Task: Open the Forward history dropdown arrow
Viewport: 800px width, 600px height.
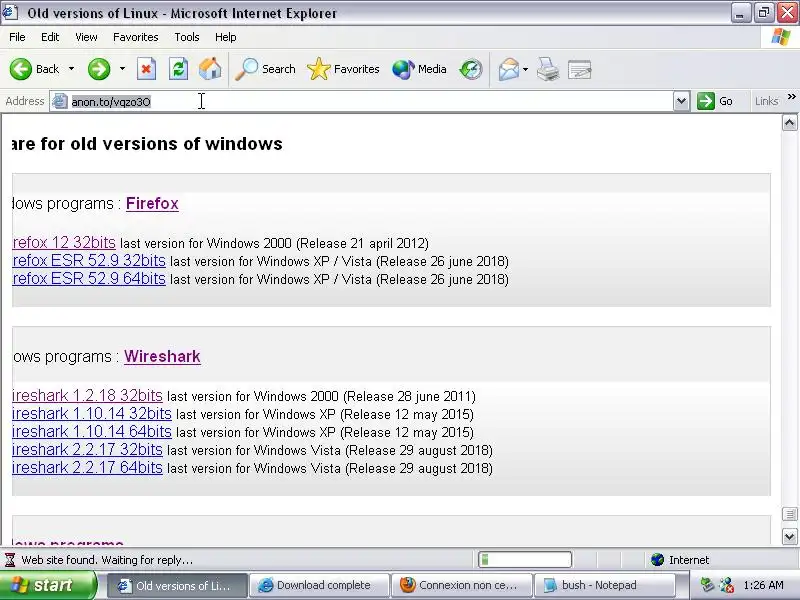Action: 122,69
